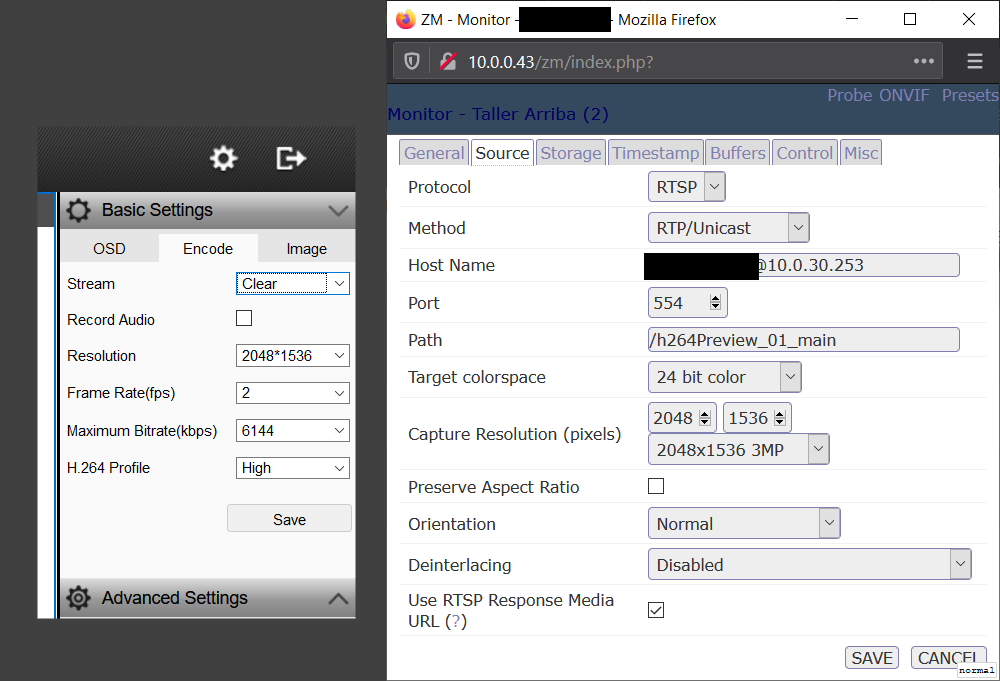Click Port number stepper arrows
The image size is (1000, 681).
pyautogui.click(x=716, y=302)
